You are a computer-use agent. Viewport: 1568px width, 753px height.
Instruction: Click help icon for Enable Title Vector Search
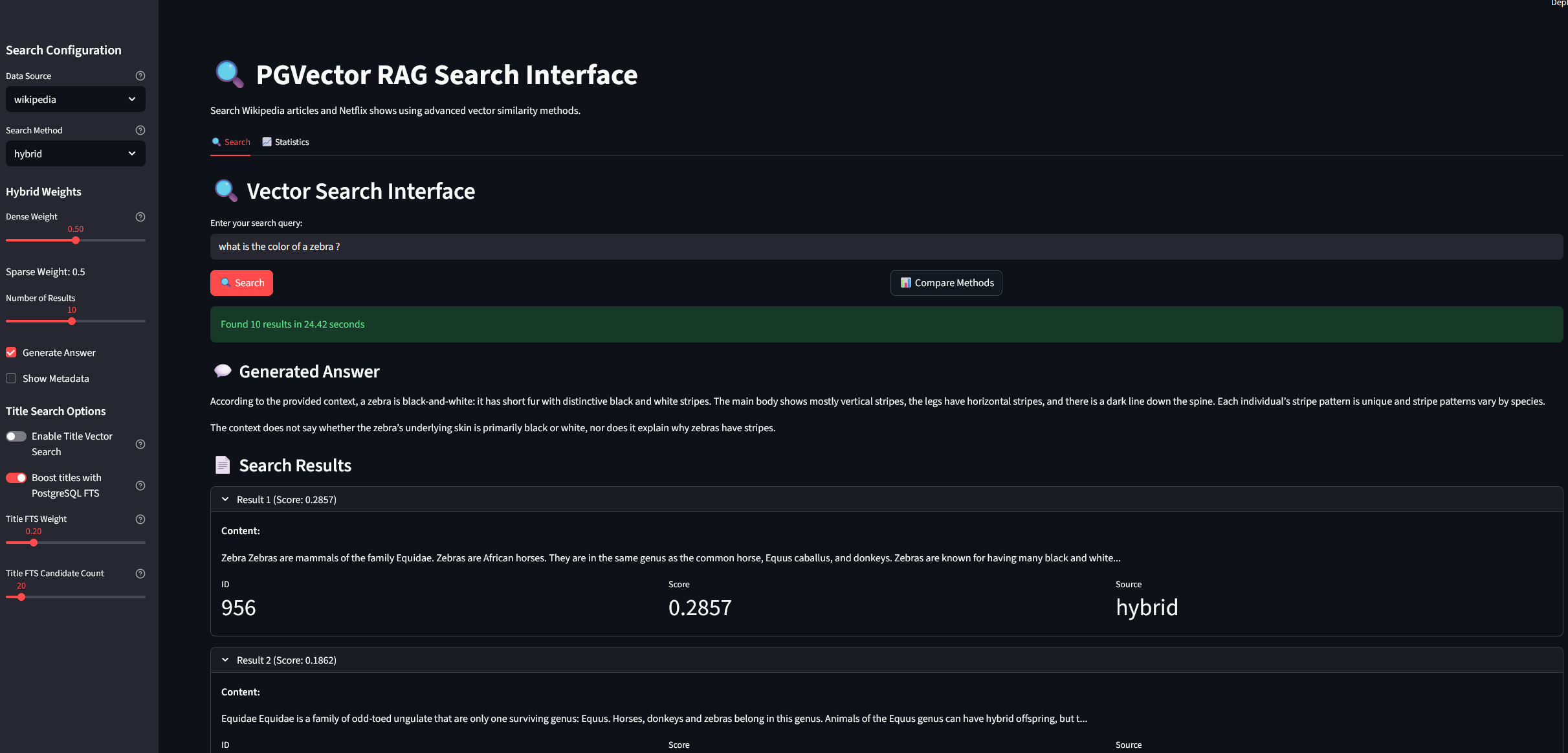pos(140,444)
